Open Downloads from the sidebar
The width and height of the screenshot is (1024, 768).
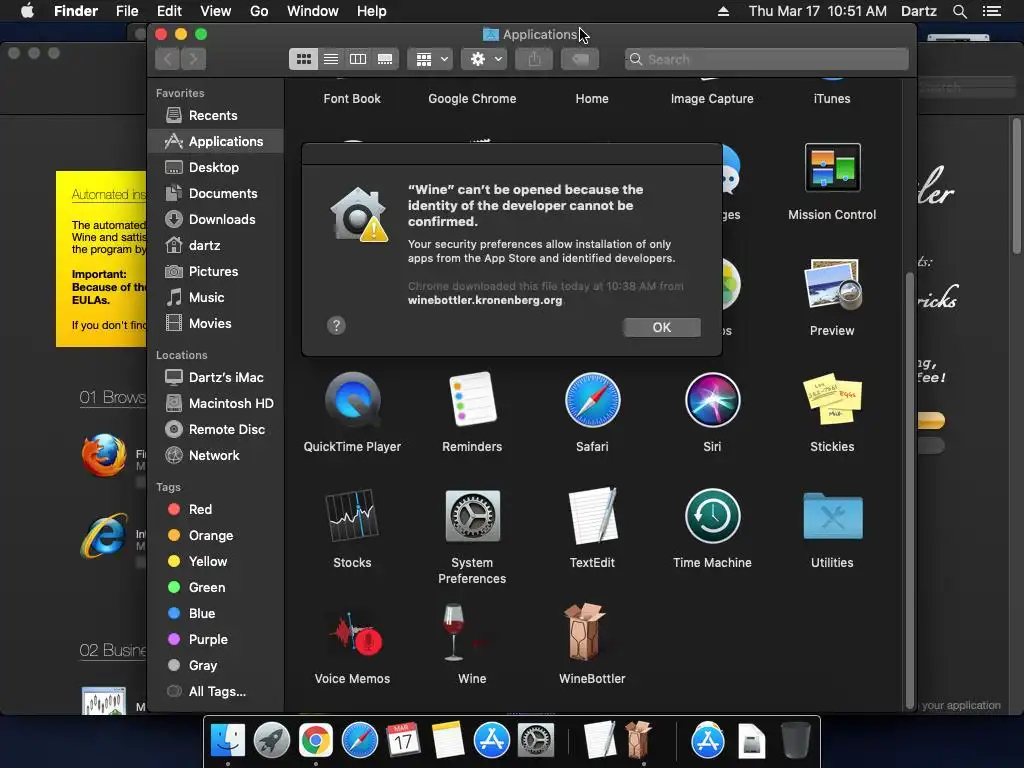[216, 219]
